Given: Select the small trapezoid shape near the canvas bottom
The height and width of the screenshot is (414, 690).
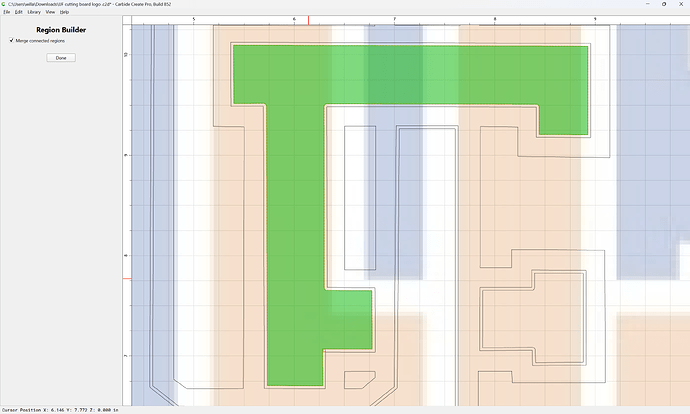Looking at the screenshot, I should [357, 380].
